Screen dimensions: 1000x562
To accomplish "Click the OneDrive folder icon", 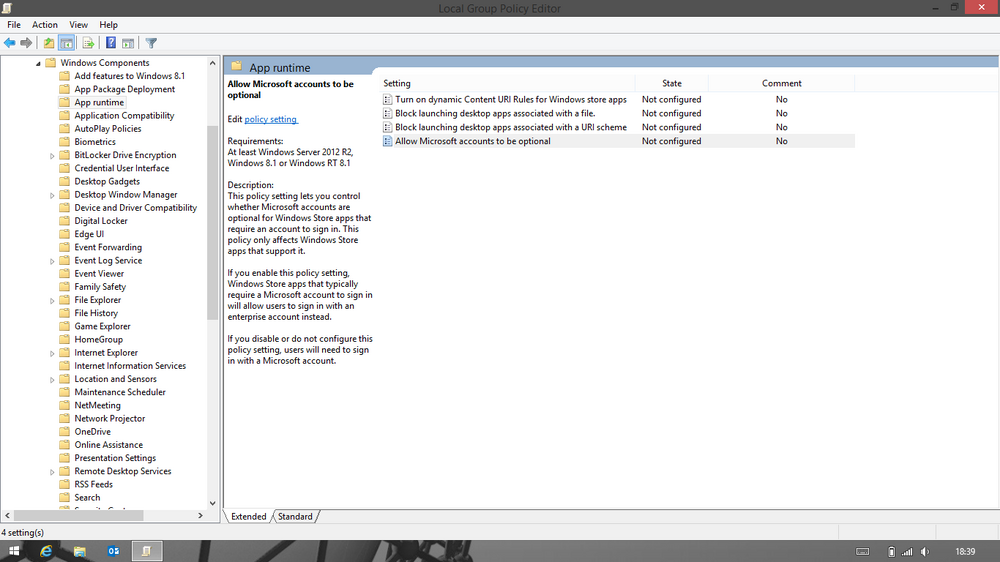I will (x=64, y=432).
